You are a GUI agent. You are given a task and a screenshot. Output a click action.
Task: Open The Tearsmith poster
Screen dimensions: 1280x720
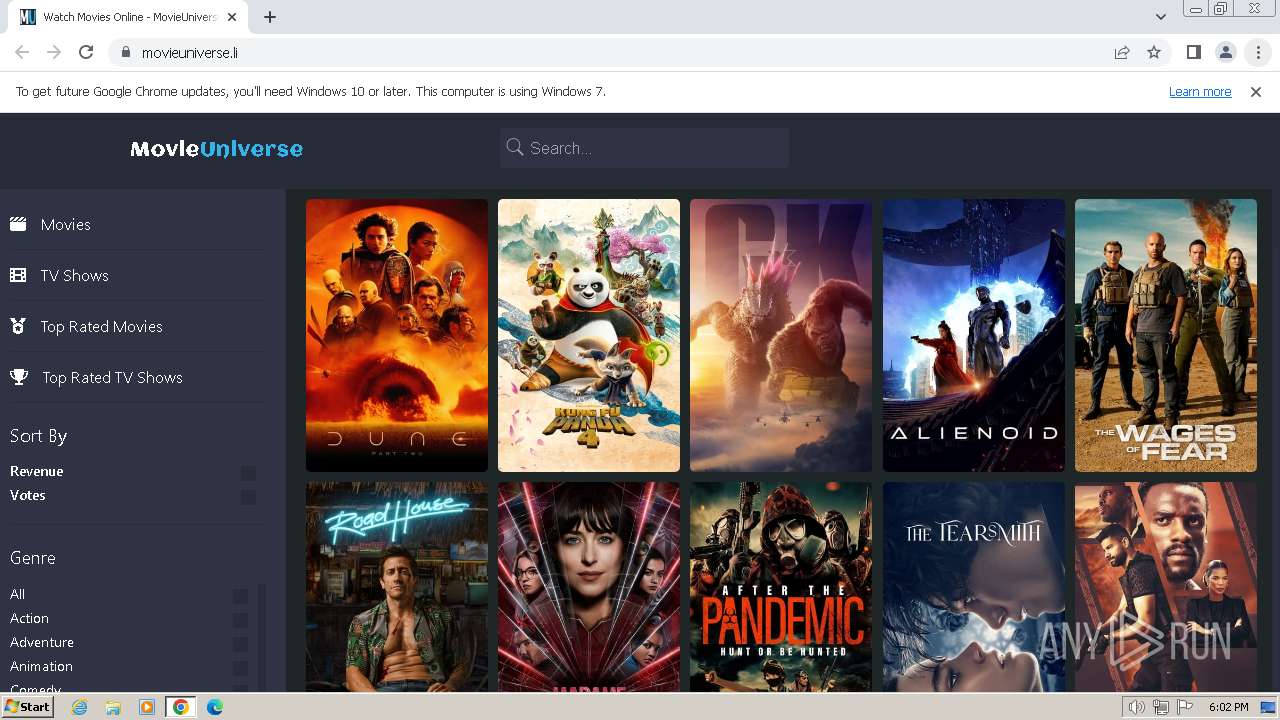(974, 587)
